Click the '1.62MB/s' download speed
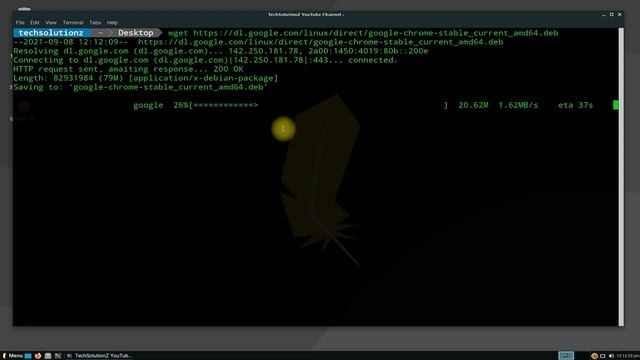 pos(518,105)
